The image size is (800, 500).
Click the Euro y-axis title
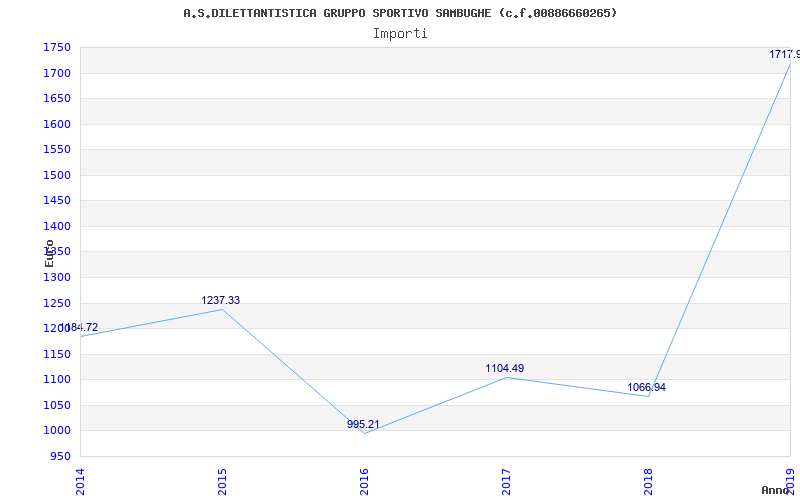click(49, 254)
